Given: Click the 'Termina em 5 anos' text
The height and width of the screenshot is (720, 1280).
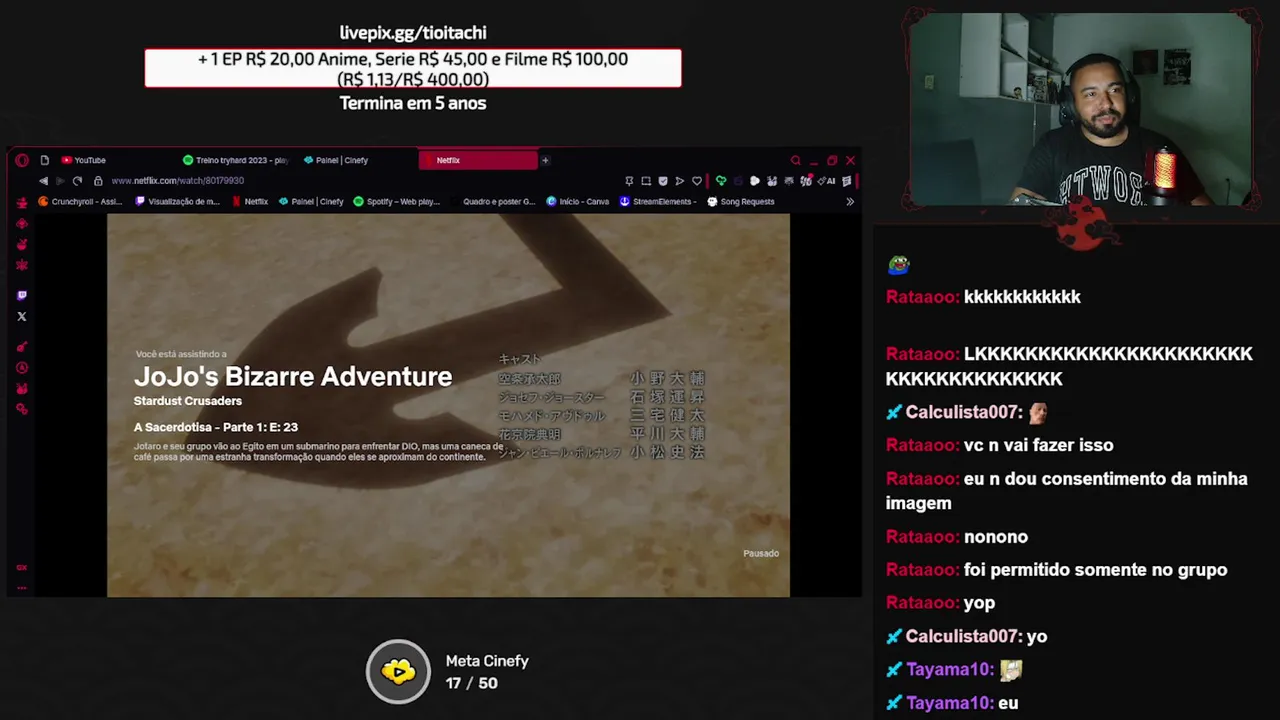Looking at the screenshot, I should point(413,103).
